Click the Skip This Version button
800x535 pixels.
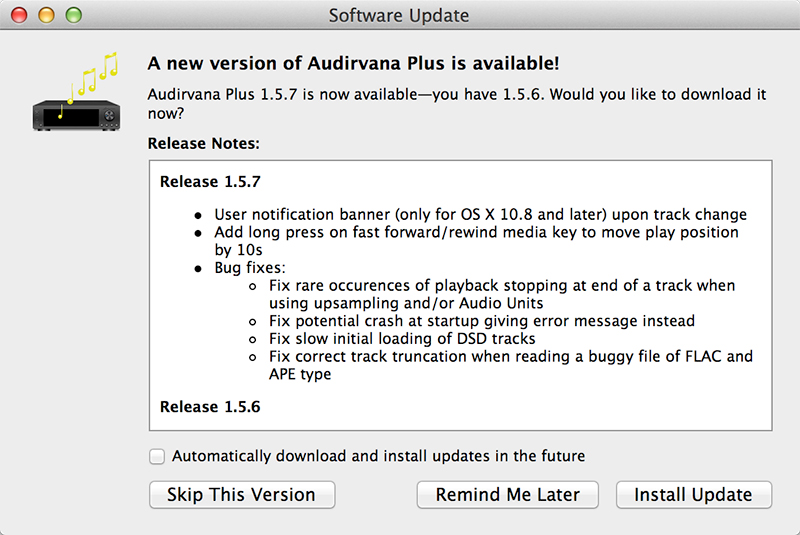tap(242, 495)
